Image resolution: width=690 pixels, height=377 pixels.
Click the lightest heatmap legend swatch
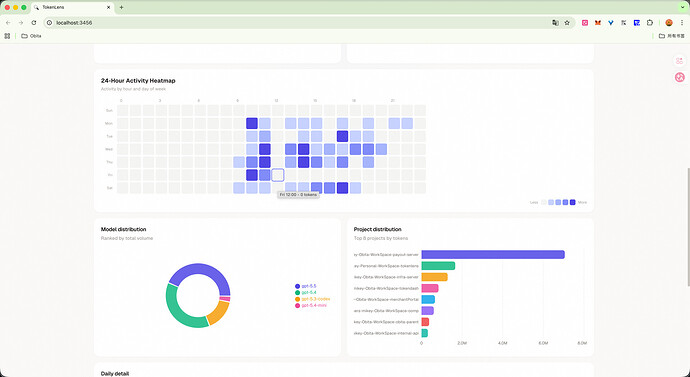coord(544,202)
